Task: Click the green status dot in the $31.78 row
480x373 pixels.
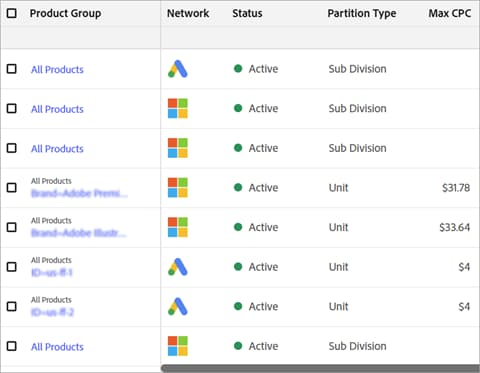Action: 238,187
